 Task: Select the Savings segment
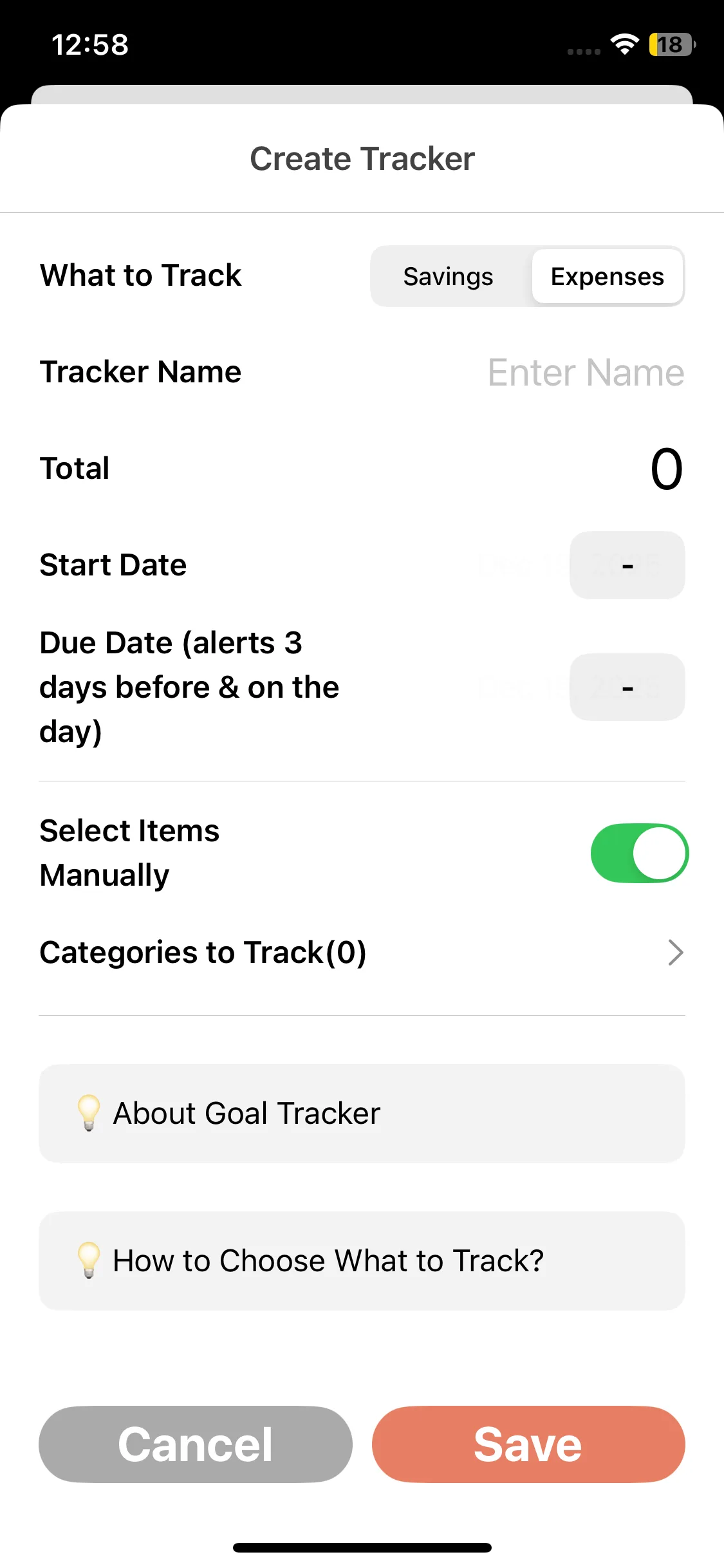point(449,277)
